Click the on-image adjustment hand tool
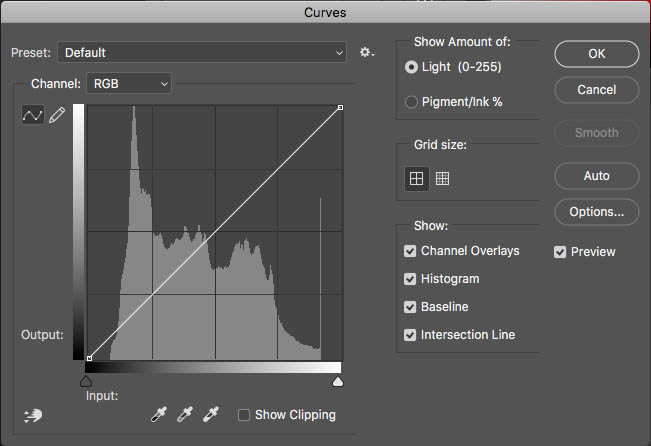This screenshot has width=651, height=446. 33,415
